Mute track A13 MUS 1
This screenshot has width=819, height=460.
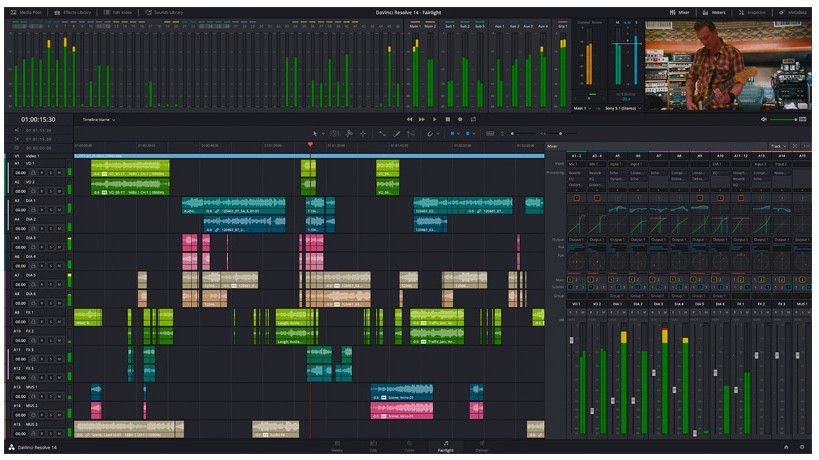tap(60, 396)
